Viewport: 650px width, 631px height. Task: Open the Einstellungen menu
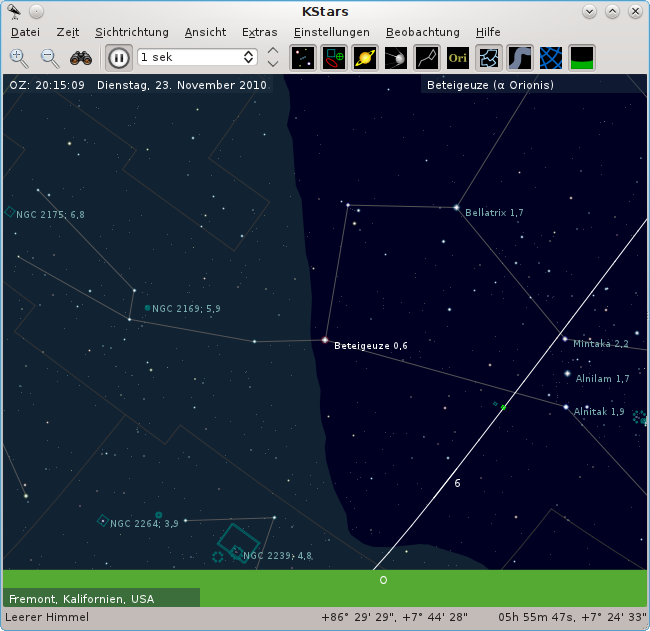[331, 32]
